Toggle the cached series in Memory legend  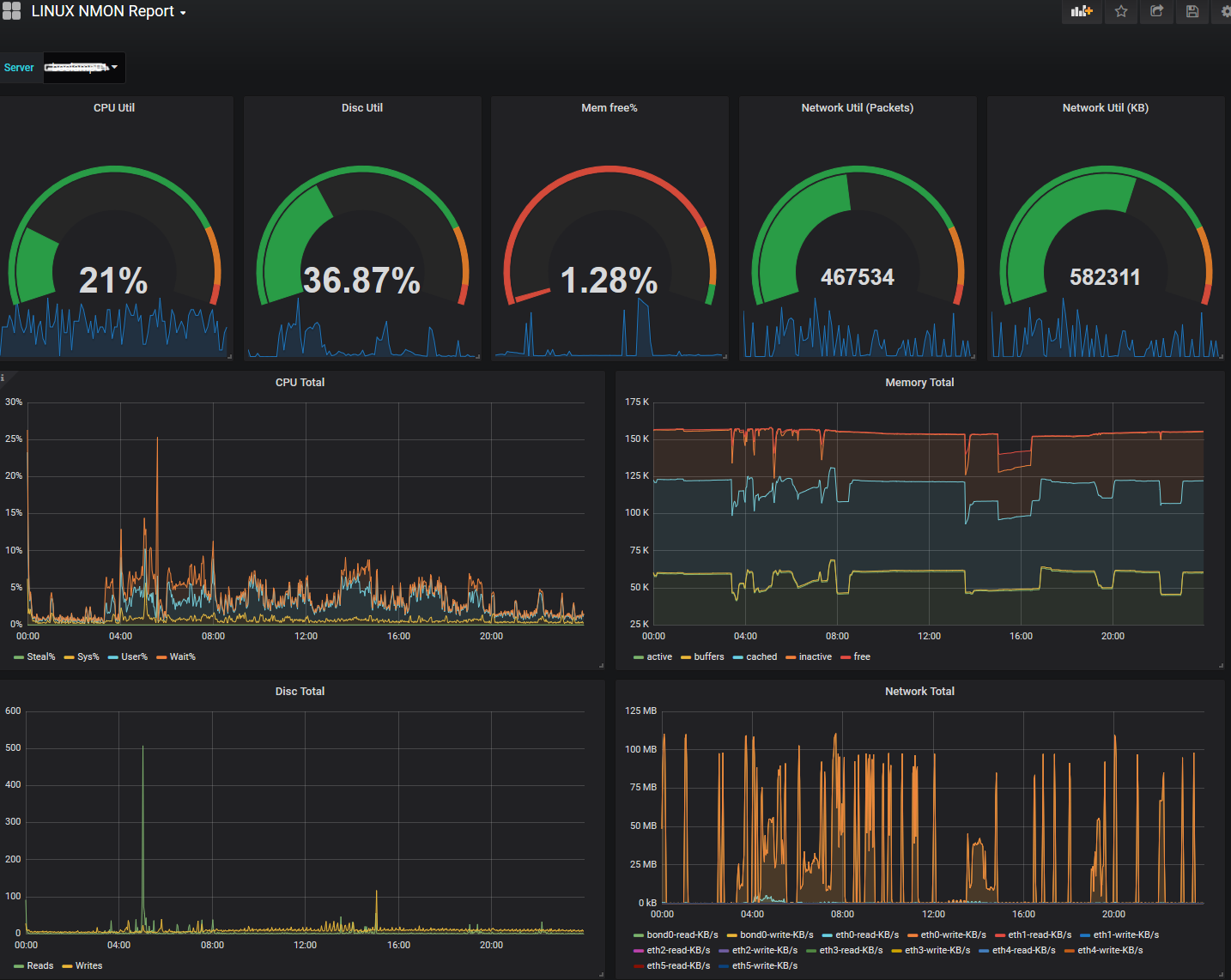(761, 657)
